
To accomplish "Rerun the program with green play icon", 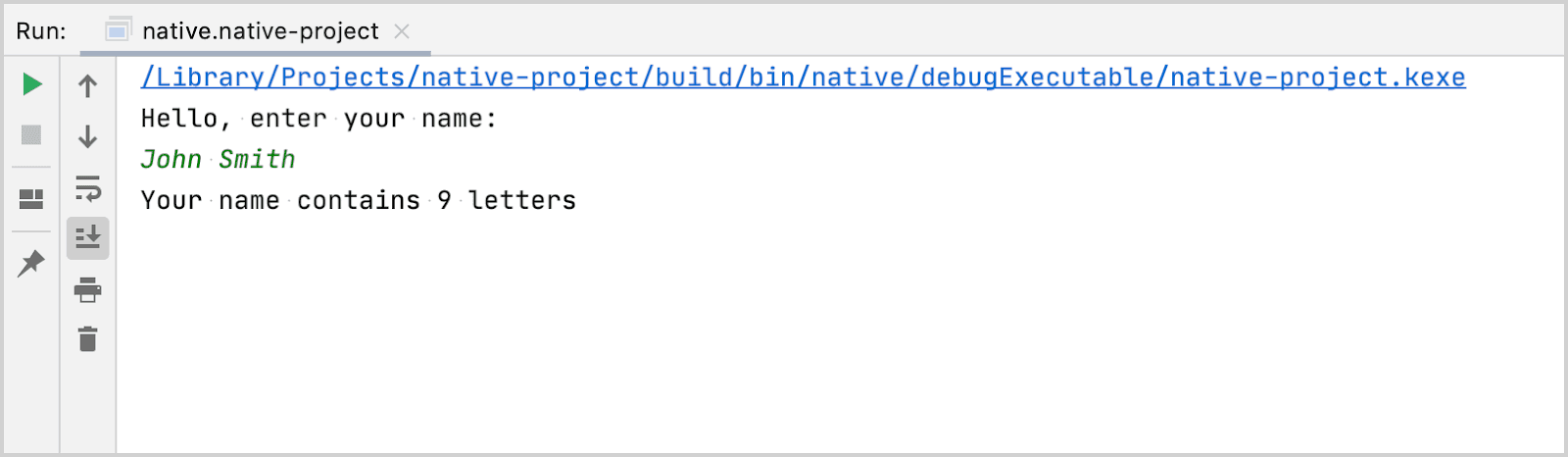I will (x=32, y=84).
